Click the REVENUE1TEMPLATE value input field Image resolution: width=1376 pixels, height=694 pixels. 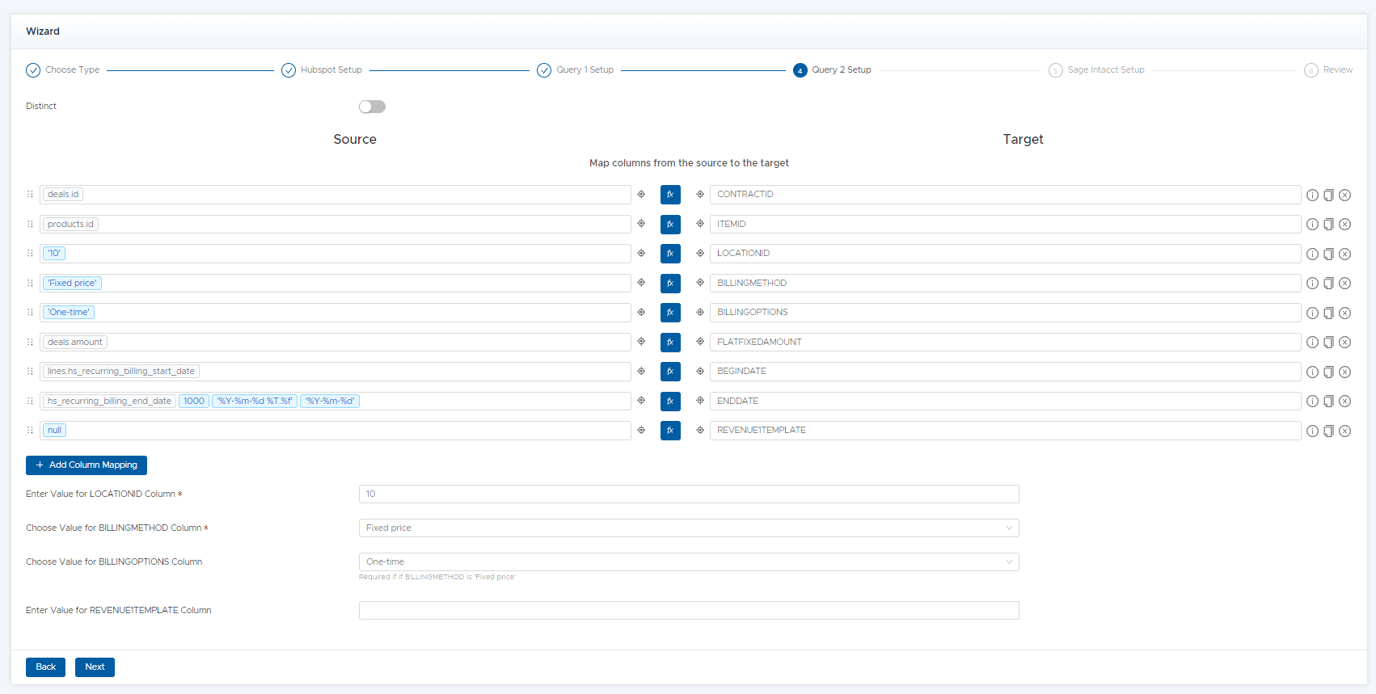(689, 610)
